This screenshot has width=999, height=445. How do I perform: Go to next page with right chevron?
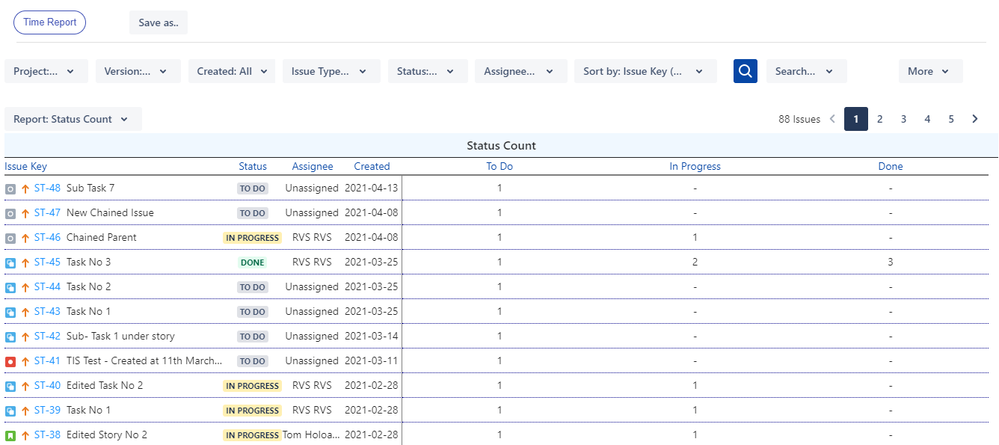(975, 119)
